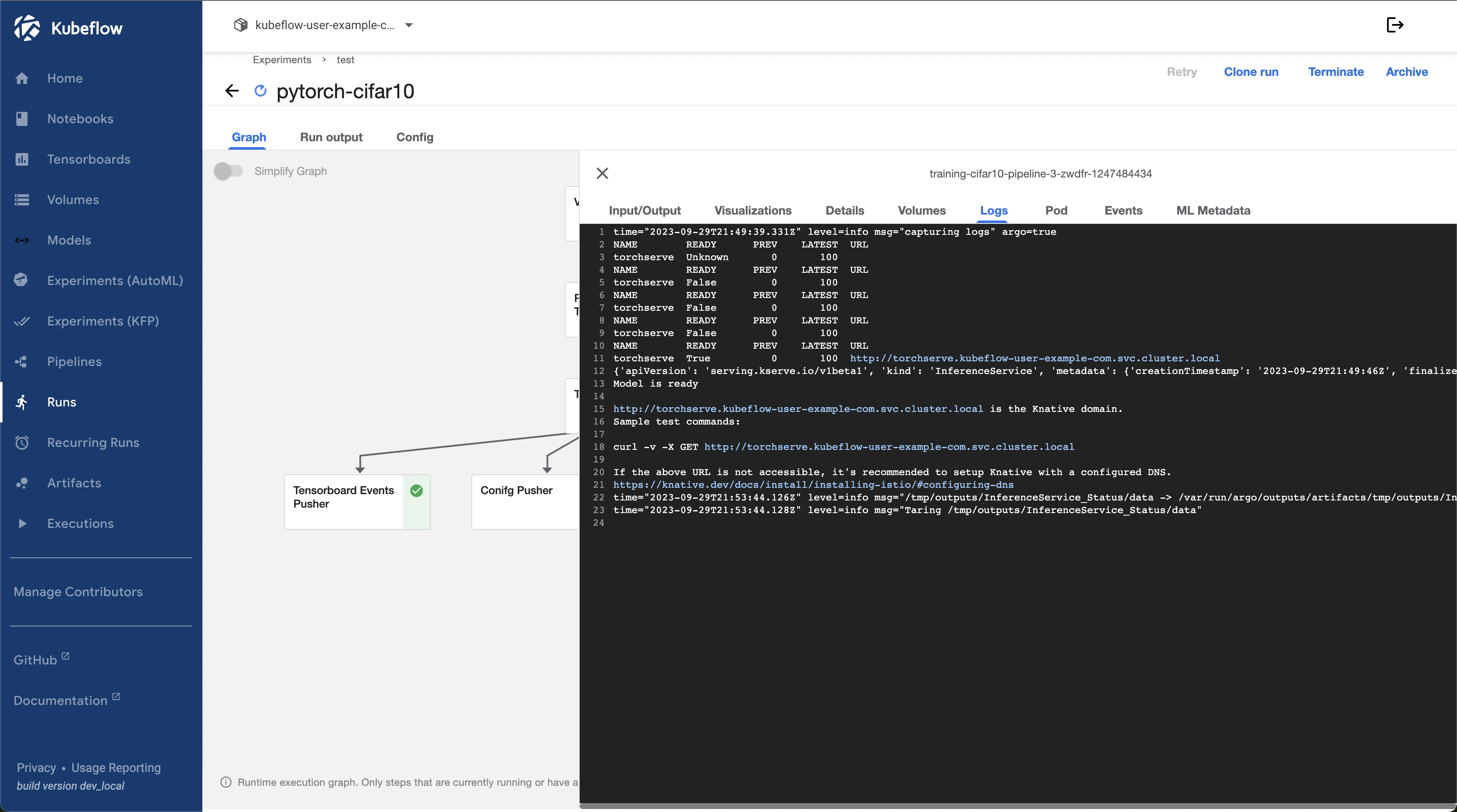
Task: Select the Pod tab in panel
Action: pyautogui.click(x=1056, y=210)
